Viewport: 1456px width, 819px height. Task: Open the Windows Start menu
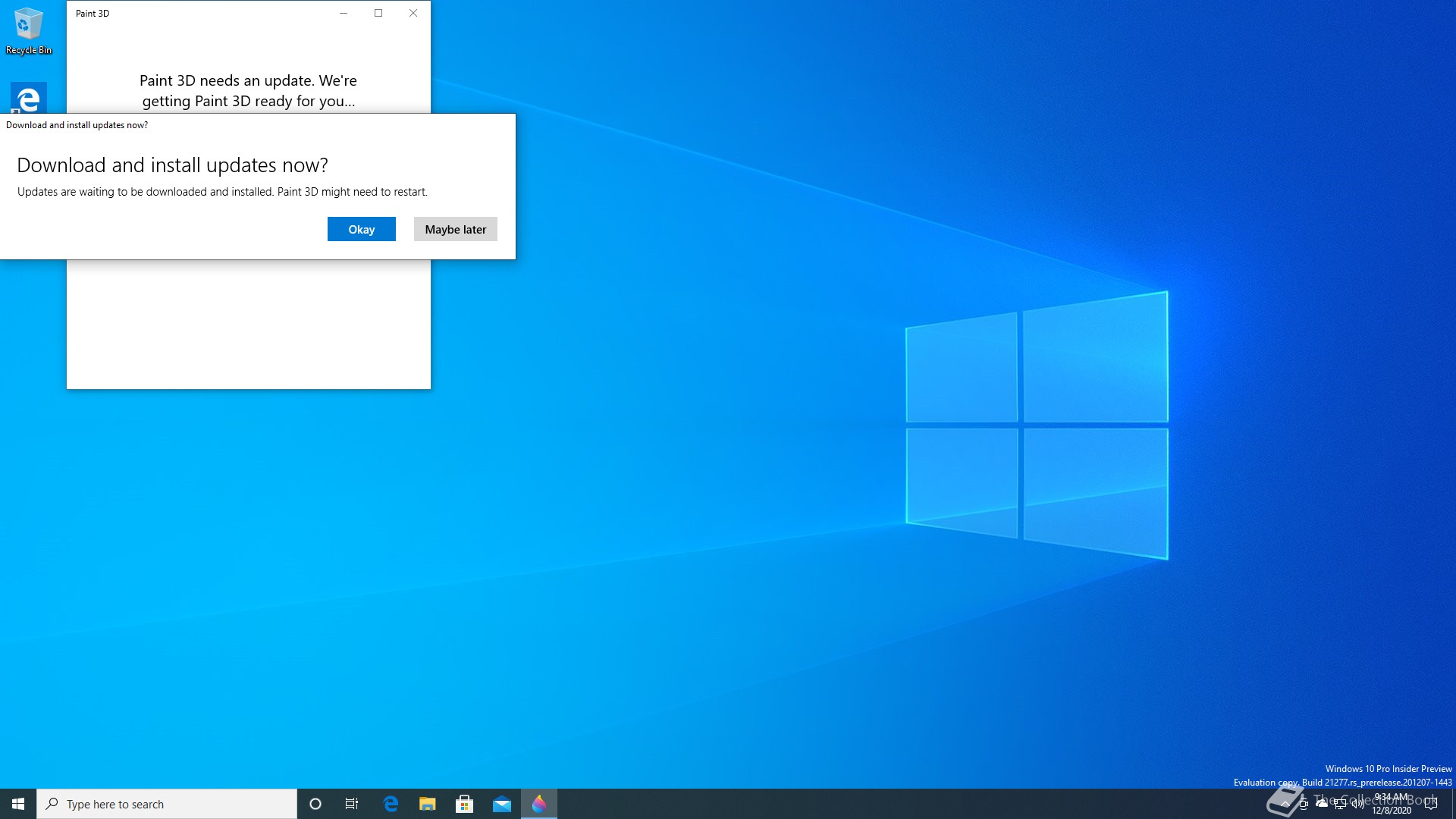[x=18, y=804]
